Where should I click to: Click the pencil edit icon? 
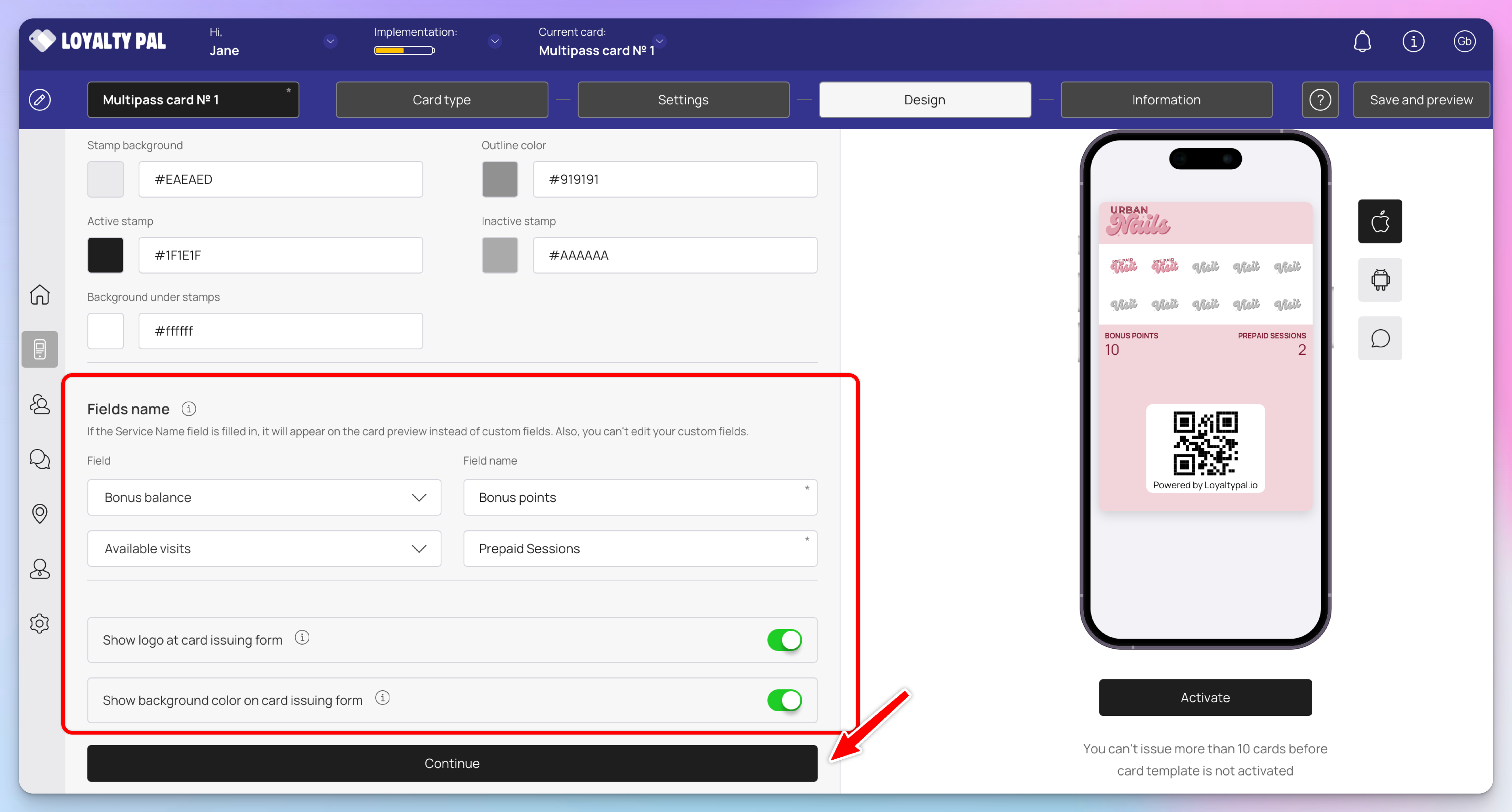39,100
